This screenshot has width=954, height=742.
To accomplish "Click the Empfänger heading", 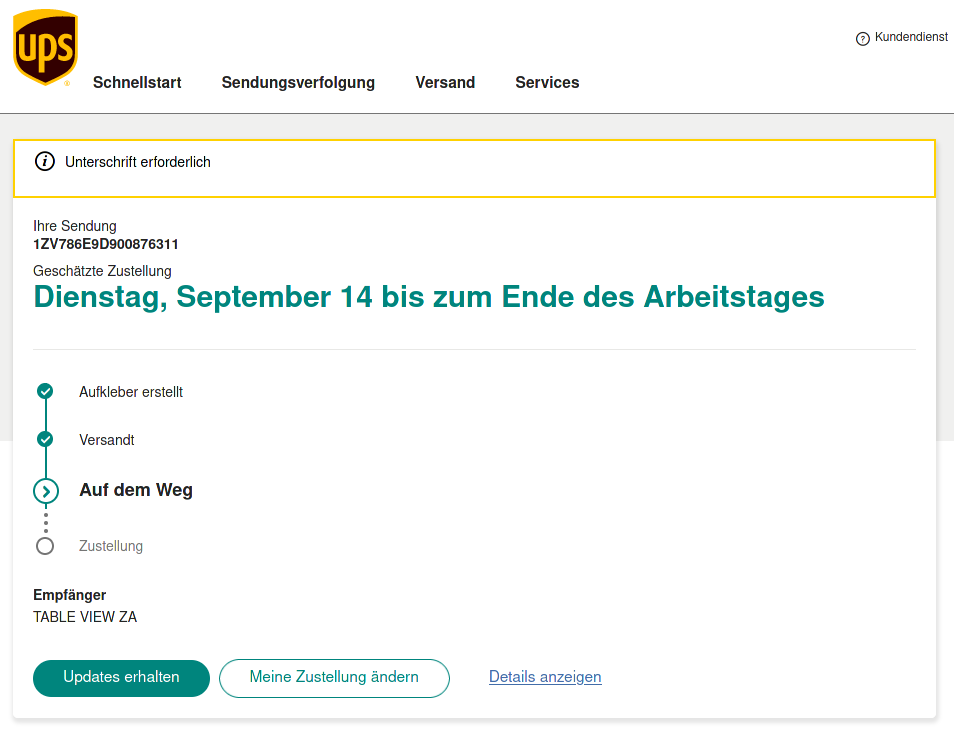I will click(69, 595).
